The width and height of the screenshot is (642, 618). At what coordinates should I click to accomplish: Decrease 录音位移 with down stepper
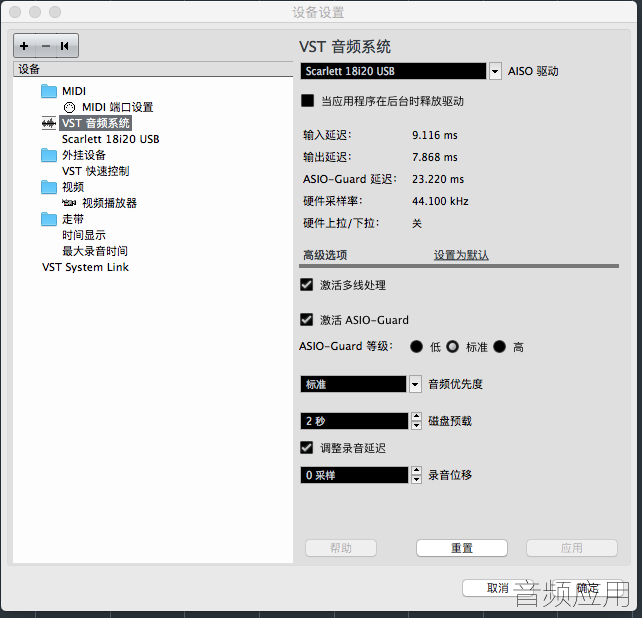pos(416,479)
